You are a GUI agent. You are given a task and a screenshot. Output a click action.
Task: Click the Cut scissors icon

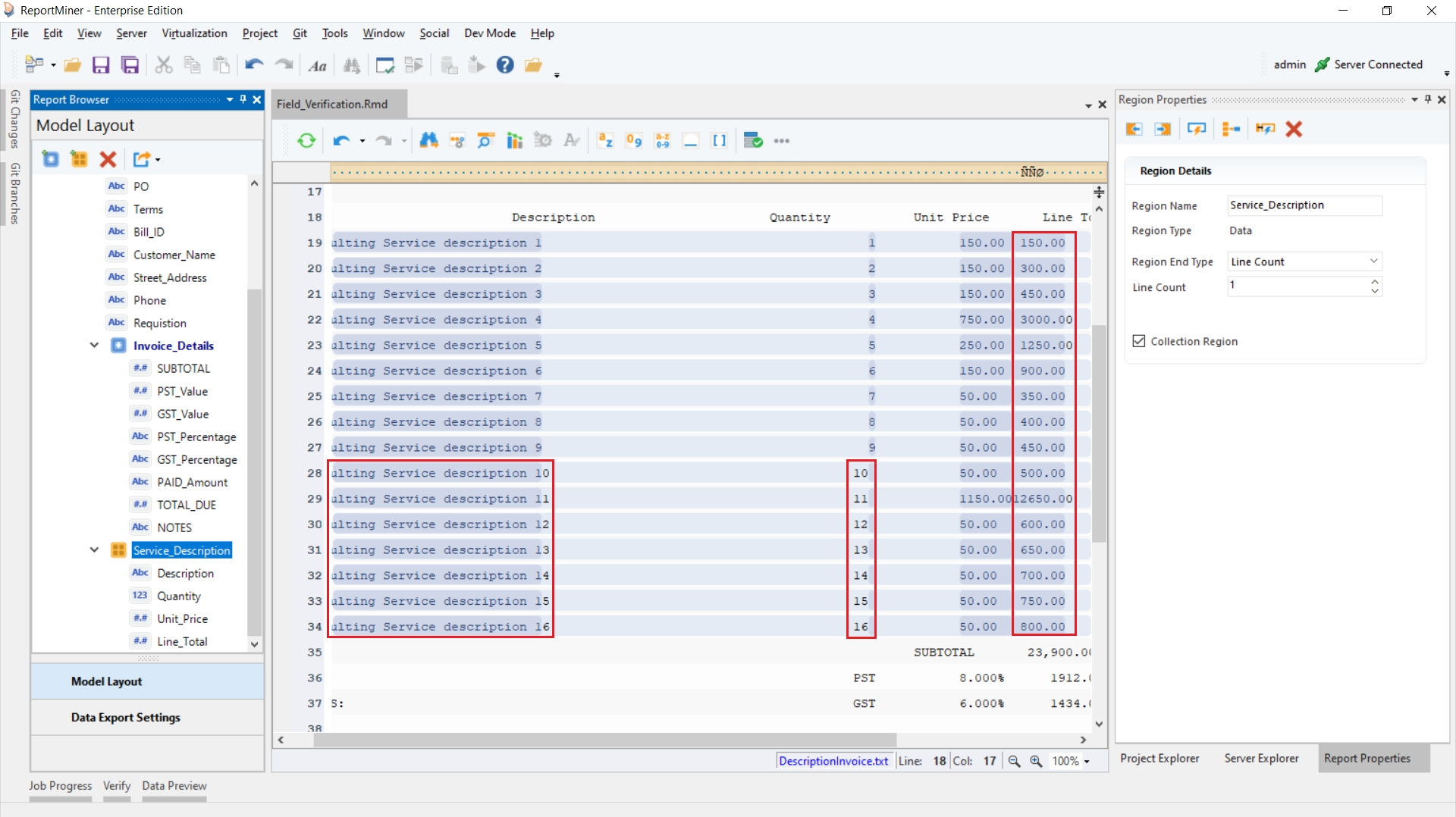click(x=163, y=65)
